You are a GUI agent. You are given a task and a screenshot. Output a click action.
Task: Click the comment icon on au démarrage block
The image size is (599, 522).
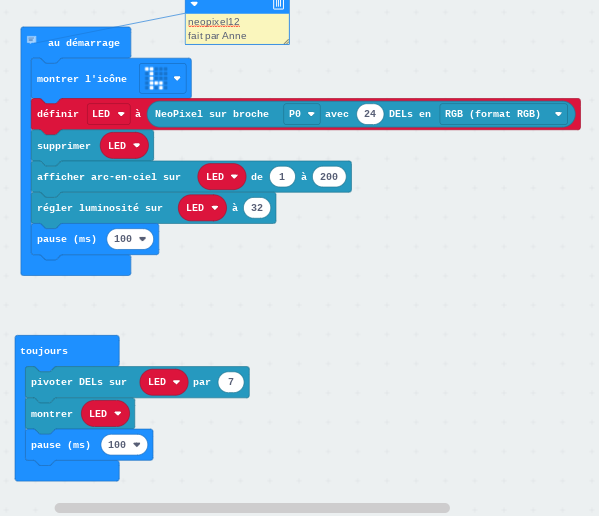click(31, 40)
